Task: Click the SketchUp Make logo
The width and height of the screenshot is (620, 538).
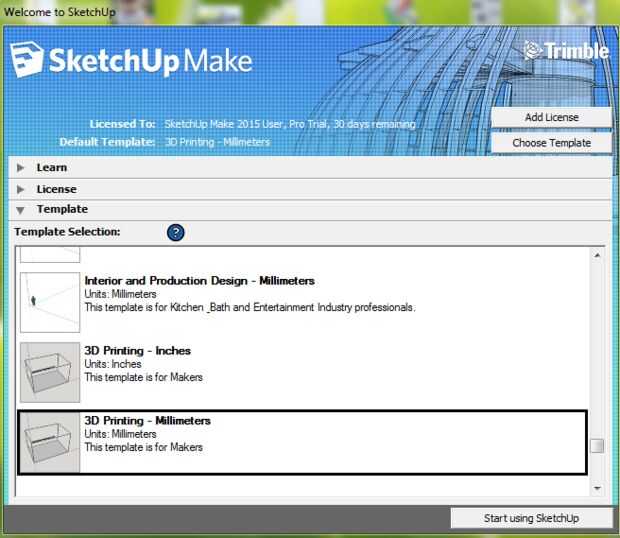Action: [131, 60]
